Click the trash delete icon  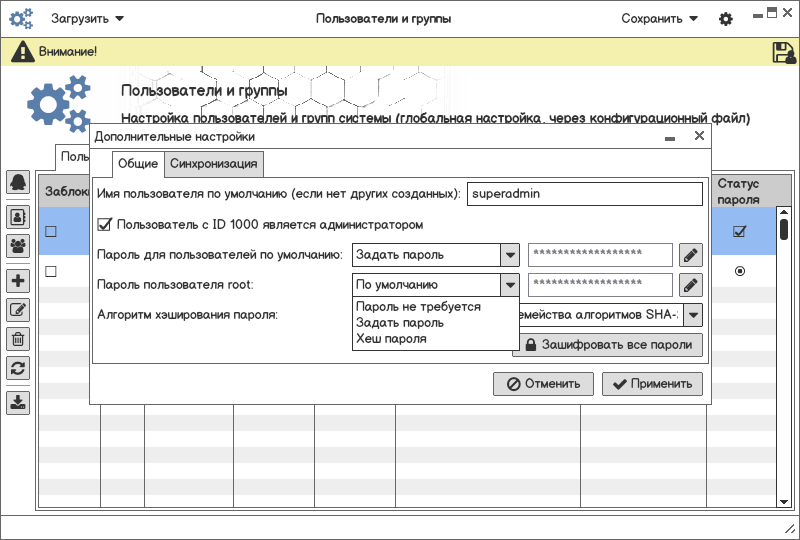tap(18, 339)
